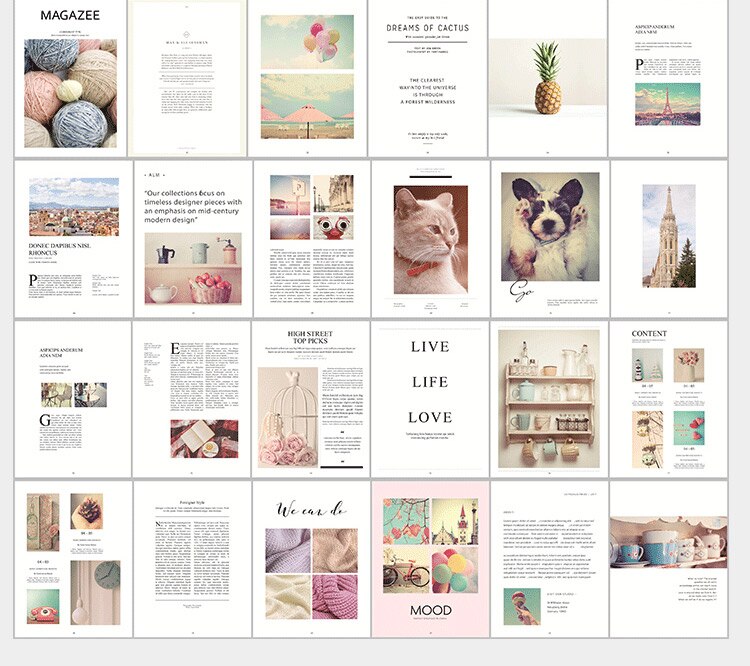Click the ice cream cone photo
750x666 pixels.
tap(522, 606)
